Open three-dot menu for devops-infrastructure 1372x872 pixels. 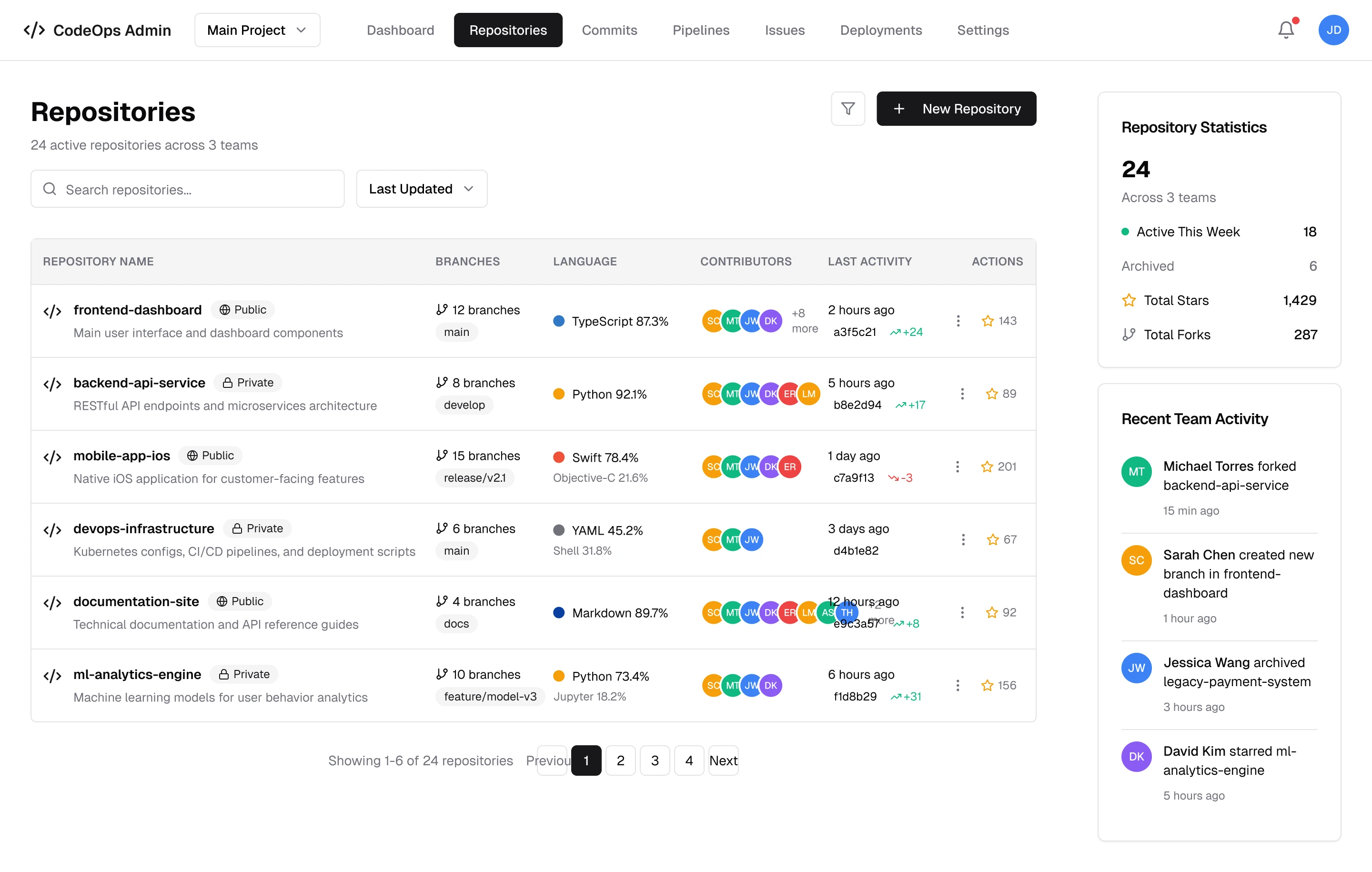[963, 539]
